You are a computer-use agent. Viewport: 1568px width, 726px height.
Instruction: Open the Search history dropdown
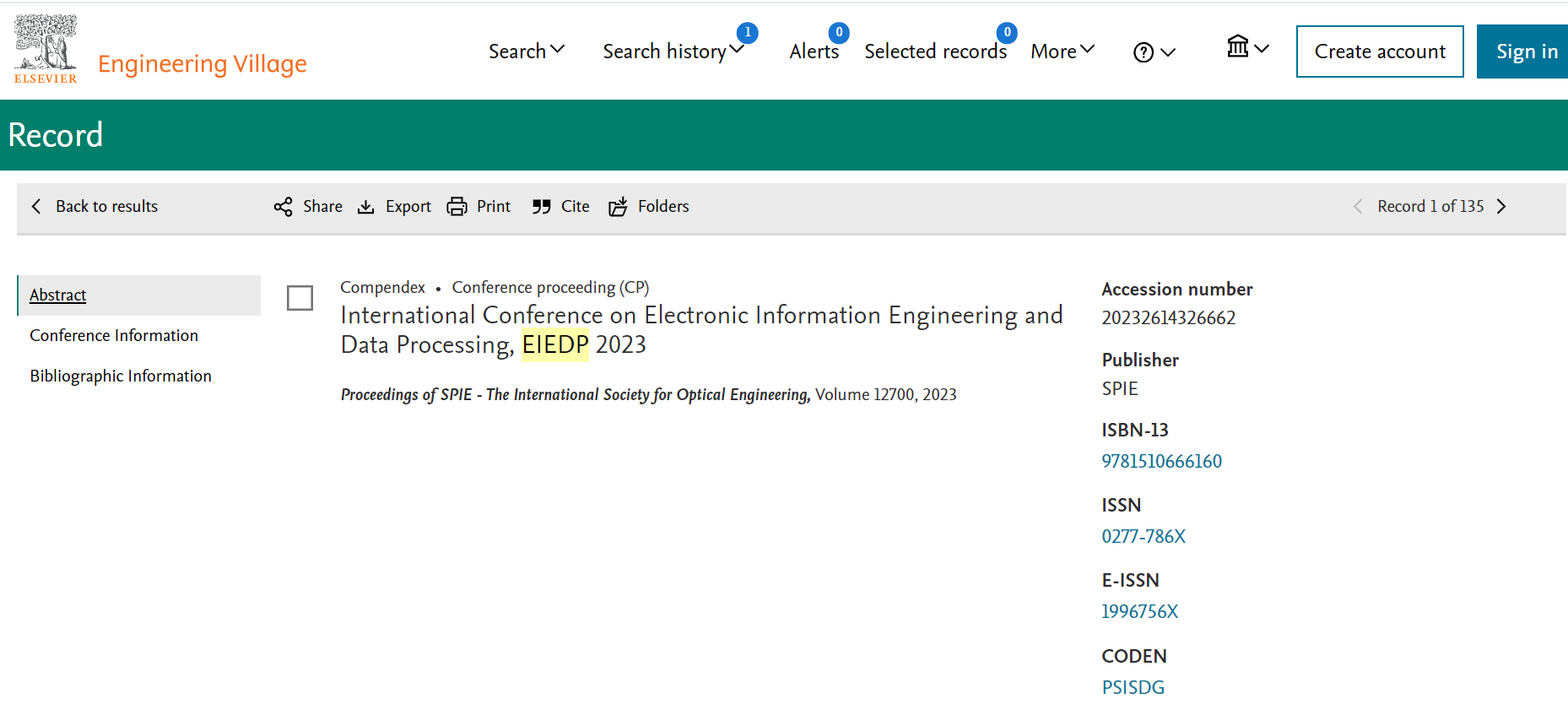pyautogui.click(x=673, y=51)
